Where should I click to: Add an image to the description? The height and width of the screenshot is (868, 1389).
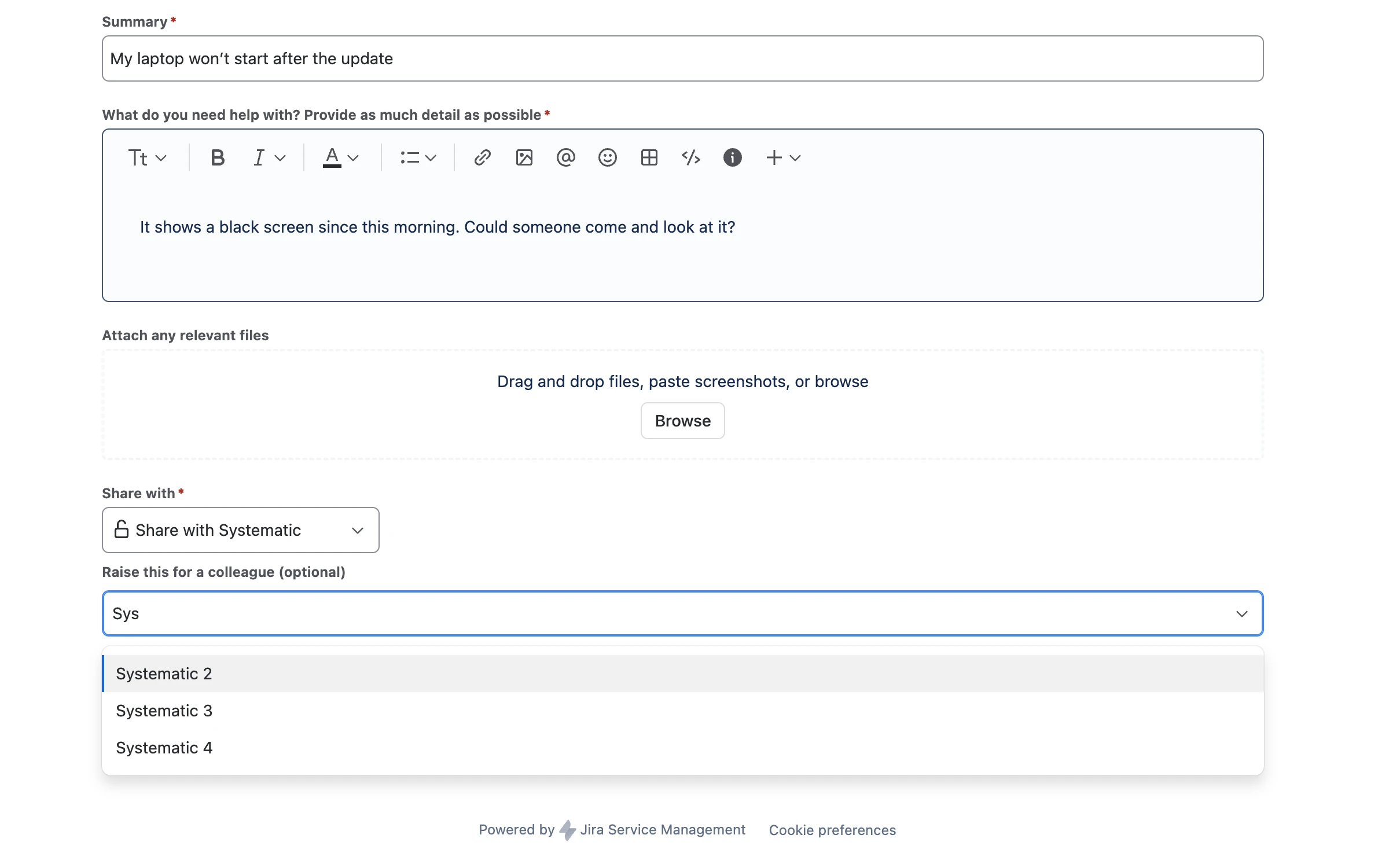(524, 157)
